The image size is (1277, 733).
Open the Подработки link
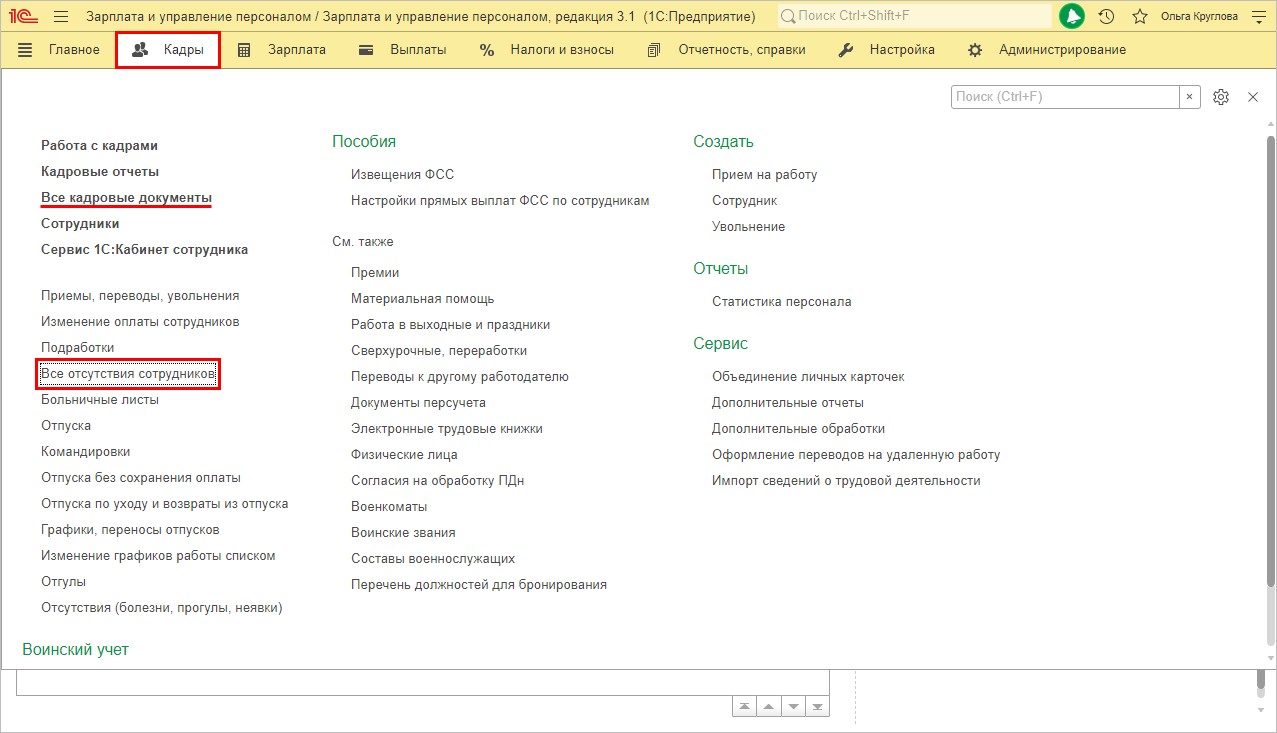click(78, 348)
